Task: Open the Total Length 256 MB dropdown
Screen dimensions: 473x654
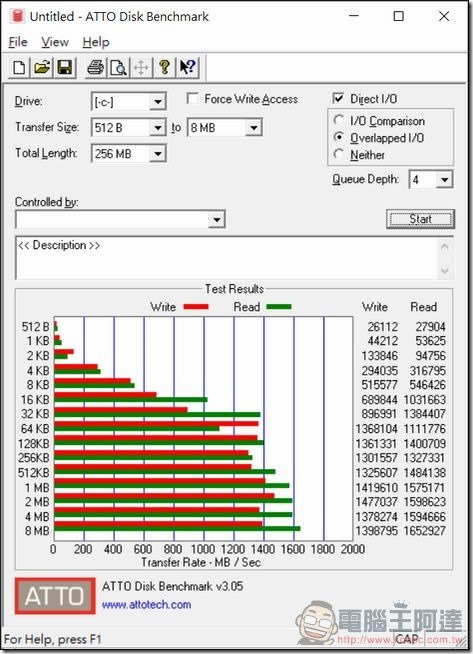Action: pyautogui.click(x=158, y=154)
